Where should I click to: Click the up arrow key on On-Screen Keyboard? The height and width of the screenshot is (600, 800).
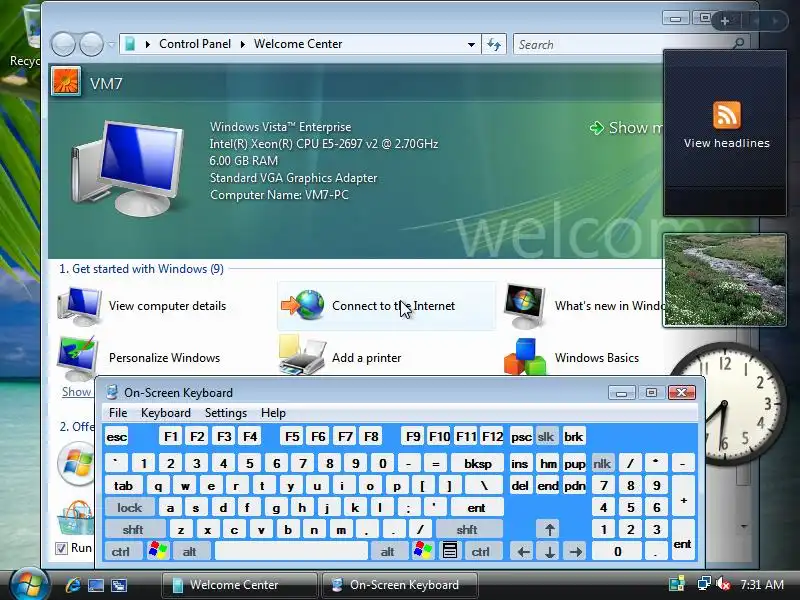pyautogui.click(x=549, y=529)
